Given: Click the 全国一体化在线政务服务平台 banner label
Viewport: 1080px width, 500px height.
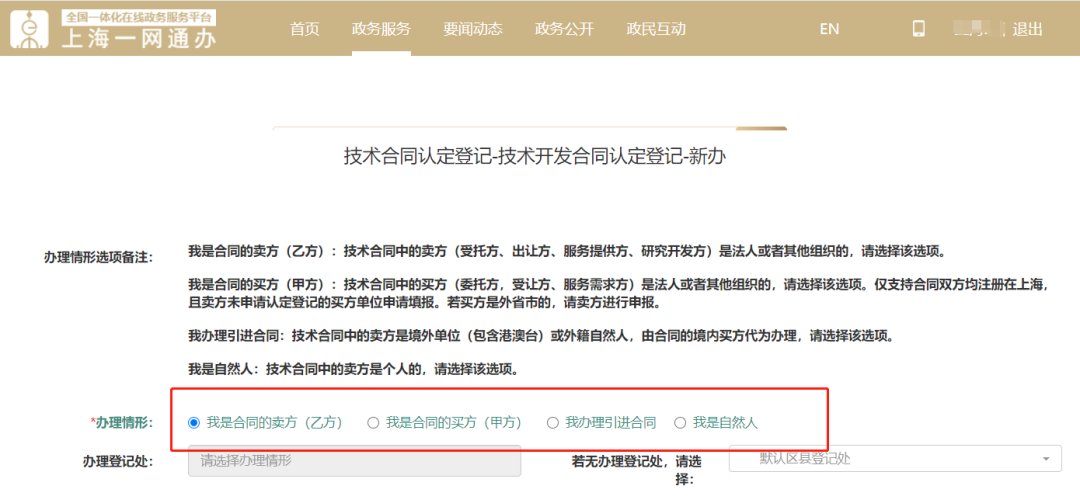Looking at the screenshot, I should click(138, 17).
